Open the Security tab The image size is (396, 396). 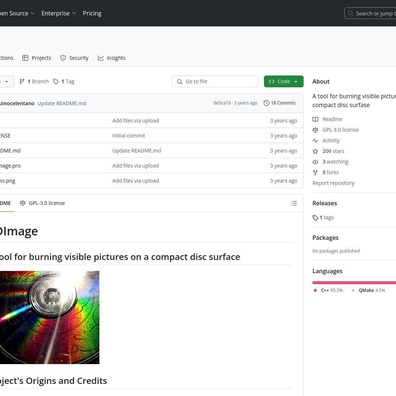[x=74, y=58]
